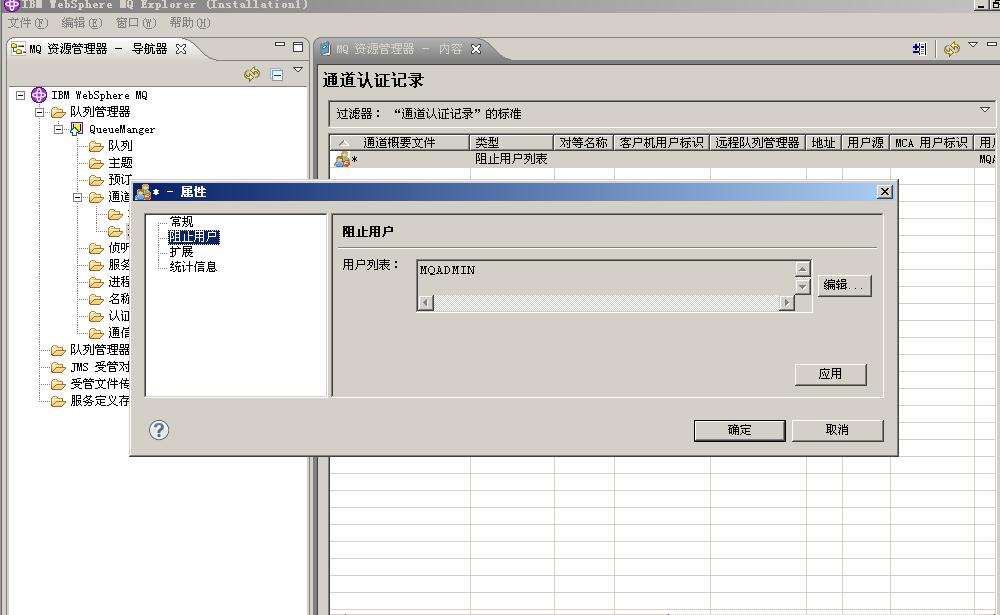
Task: Maximize the navigator panel
Action: coord(298,47)
